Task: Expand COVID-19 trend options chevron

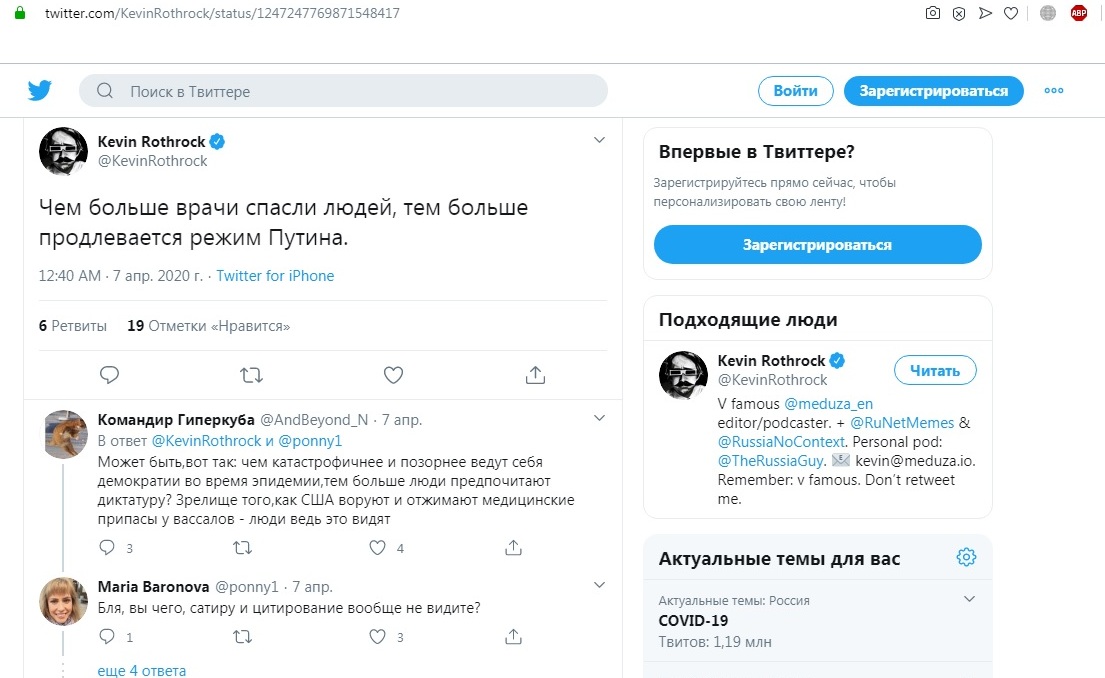Action: [x=969, y=599]
